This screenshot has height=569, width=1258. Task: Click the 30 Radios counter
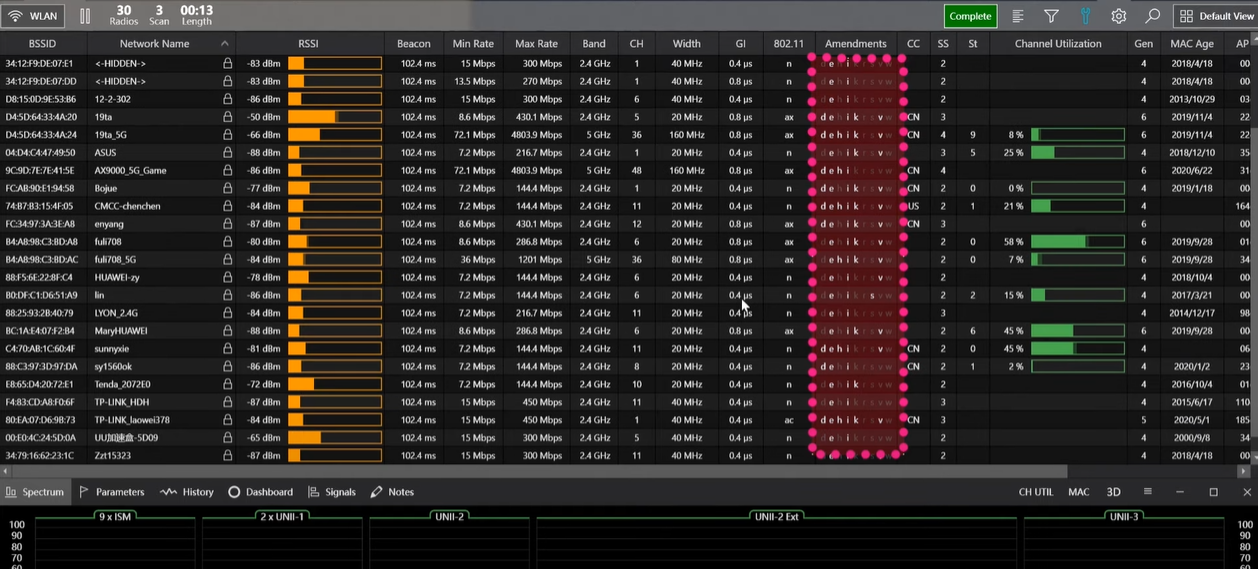click(x=124, y=16)
